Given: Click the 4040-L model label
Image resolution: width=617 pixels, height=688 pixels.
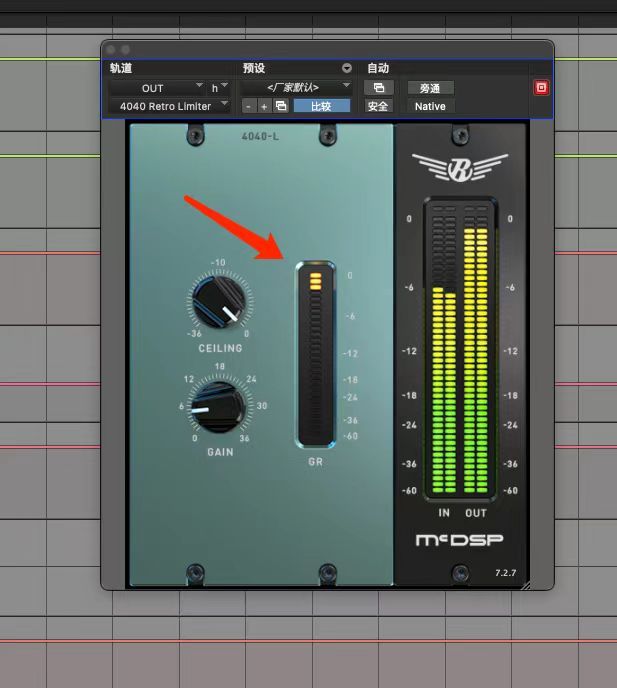Looking at the screenshot, I should point(260,136).
